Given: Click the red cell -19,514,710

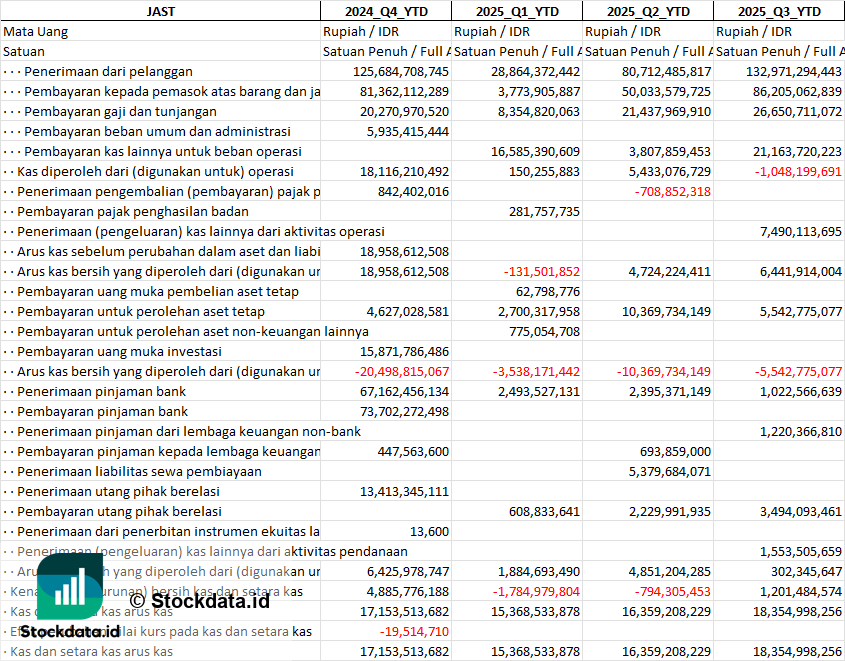Looking at the screenshot, I should [414, 631].
